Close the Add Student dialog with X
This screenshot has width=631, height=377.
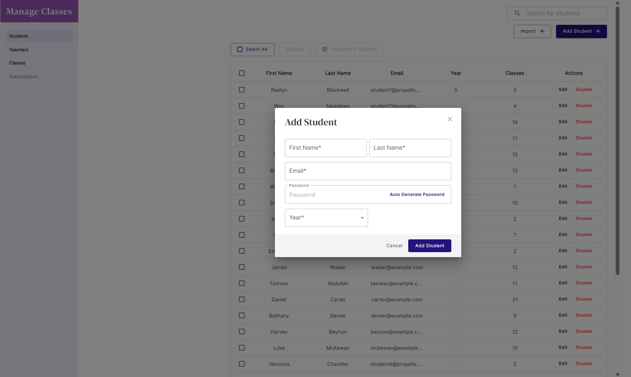(450, 119)
